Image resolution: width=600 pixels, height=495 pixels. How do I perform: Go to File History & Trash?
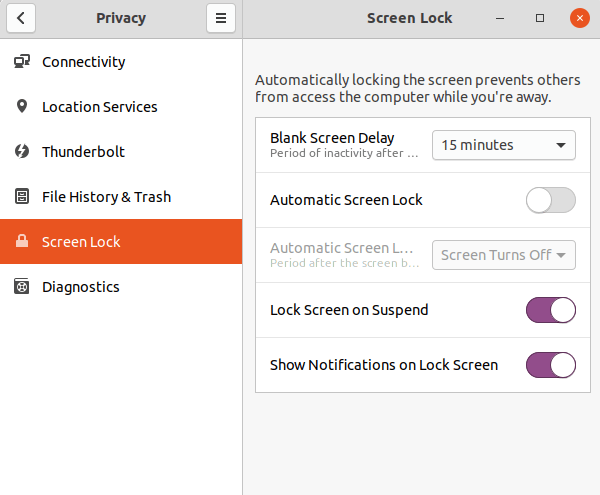point(106,197)
